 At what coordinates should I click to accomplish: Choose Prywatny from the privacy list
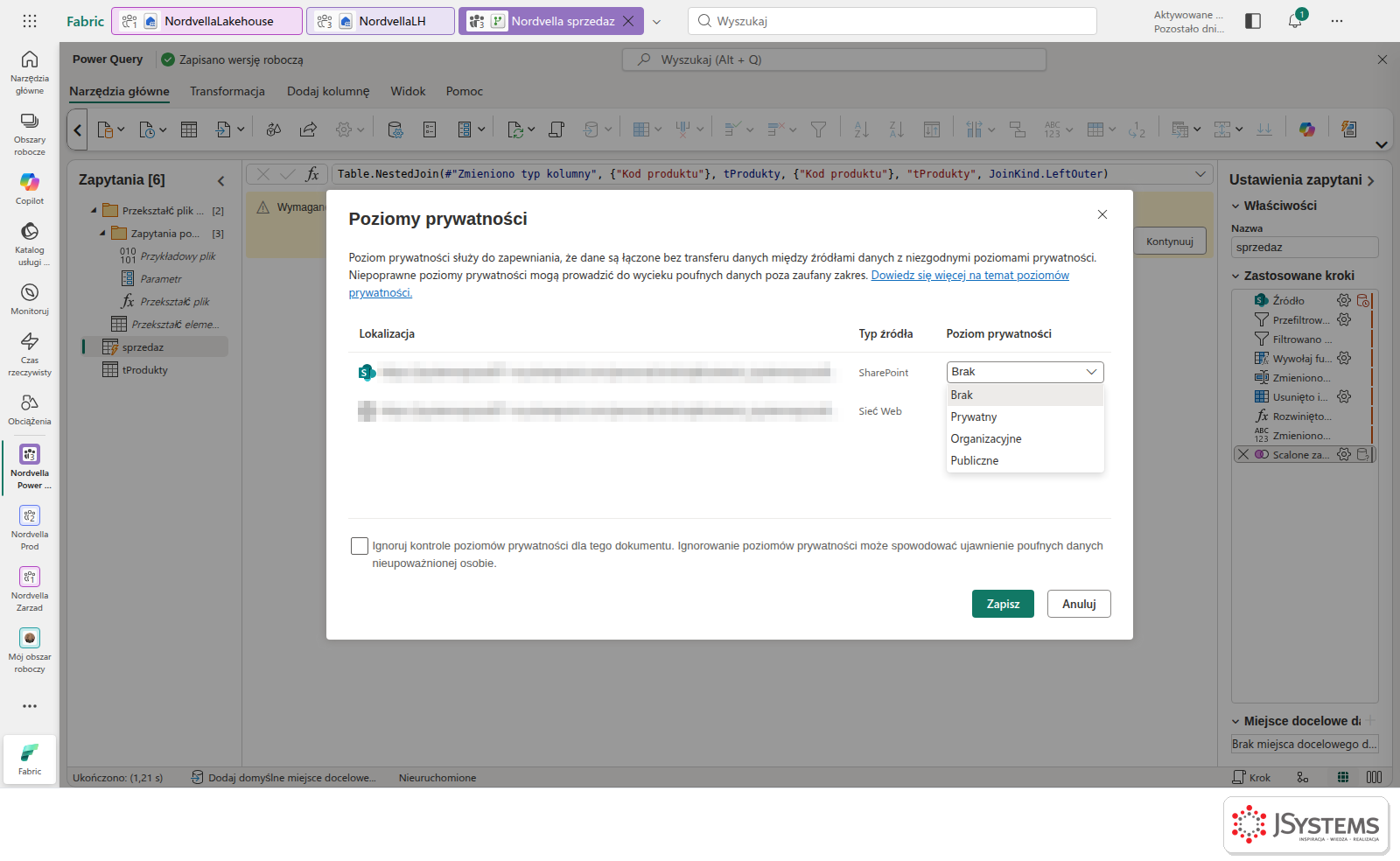[x=1025, y=416]
